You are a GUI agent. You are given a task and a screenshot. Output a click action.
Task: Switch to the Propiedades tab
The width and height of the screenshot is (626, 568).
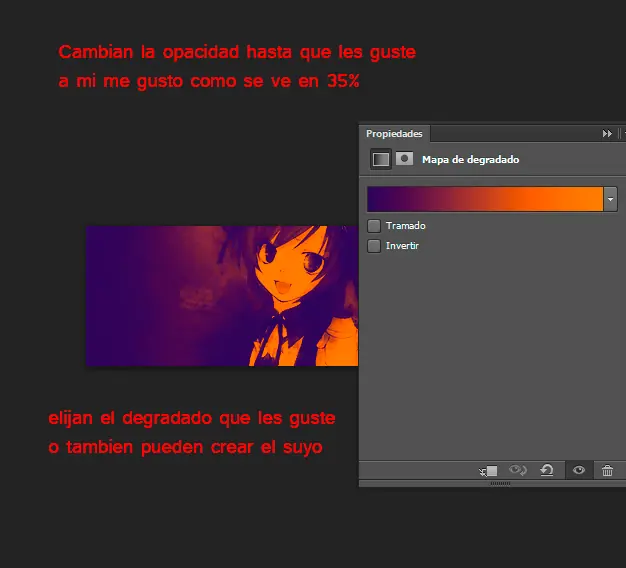pyautogui.click(x=394, y=134)
